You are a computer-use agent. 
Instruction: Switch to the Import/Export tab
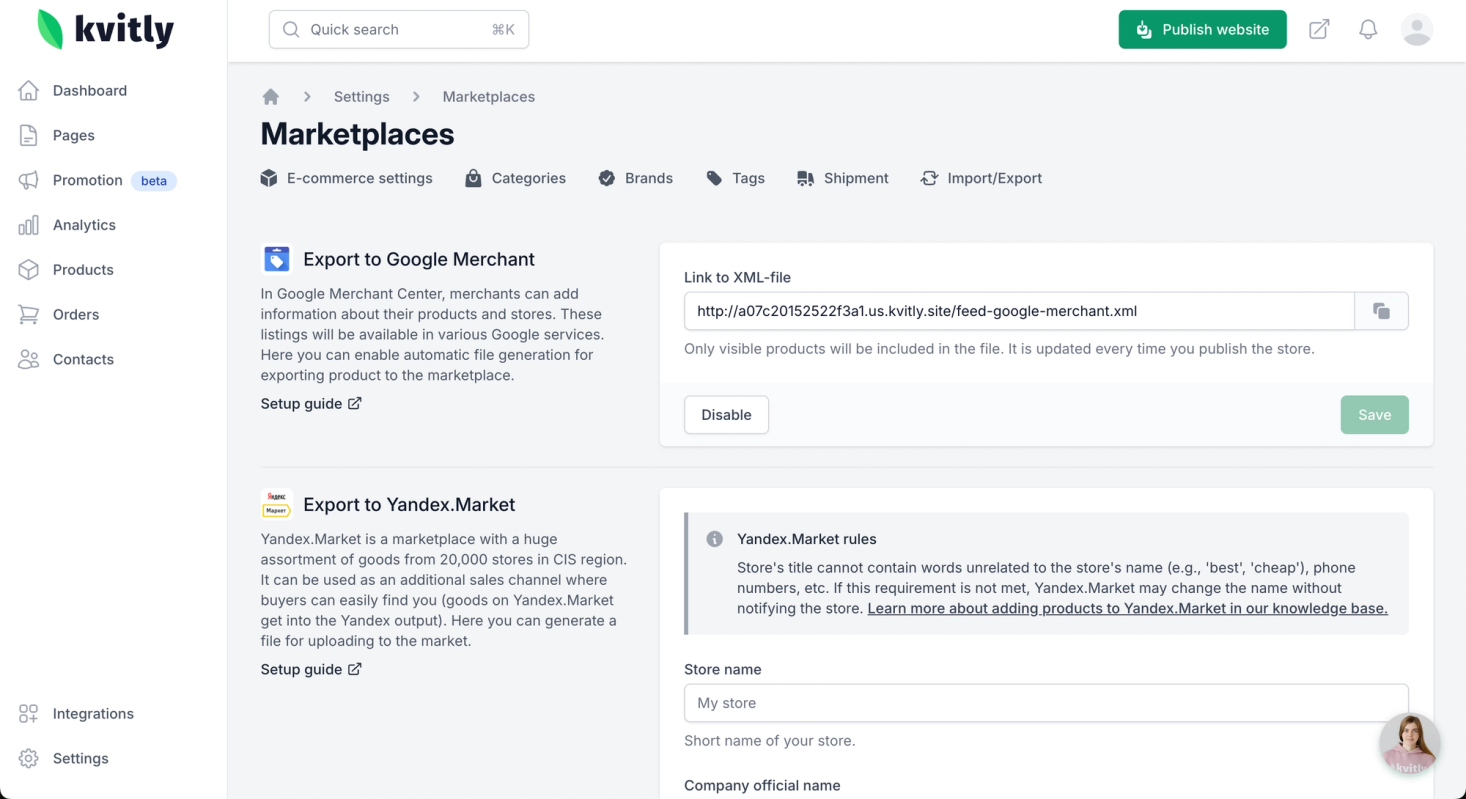(982, 178)
